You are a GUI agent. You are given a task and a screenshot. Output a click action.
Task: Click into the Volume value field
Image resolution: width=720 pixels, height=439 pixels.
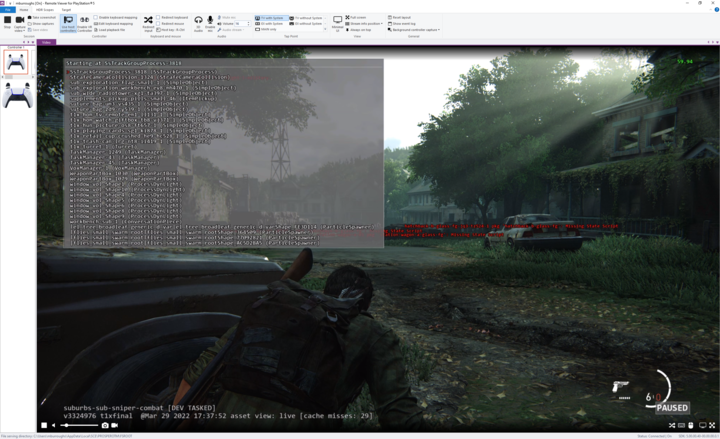point(241,23)
